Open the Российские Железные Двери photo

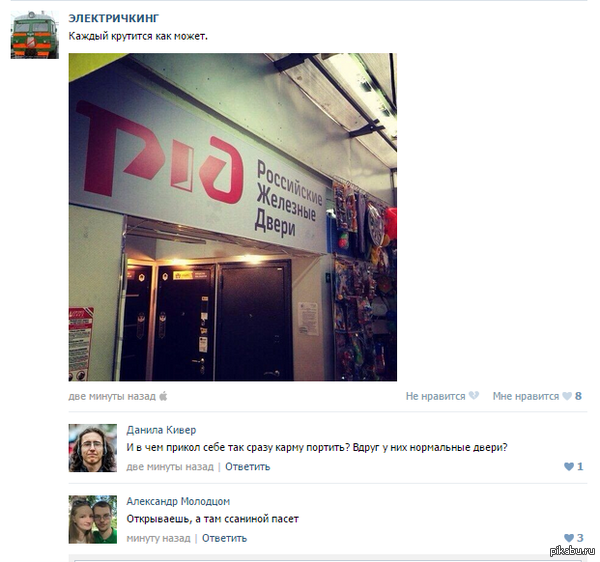coord(233,217)
